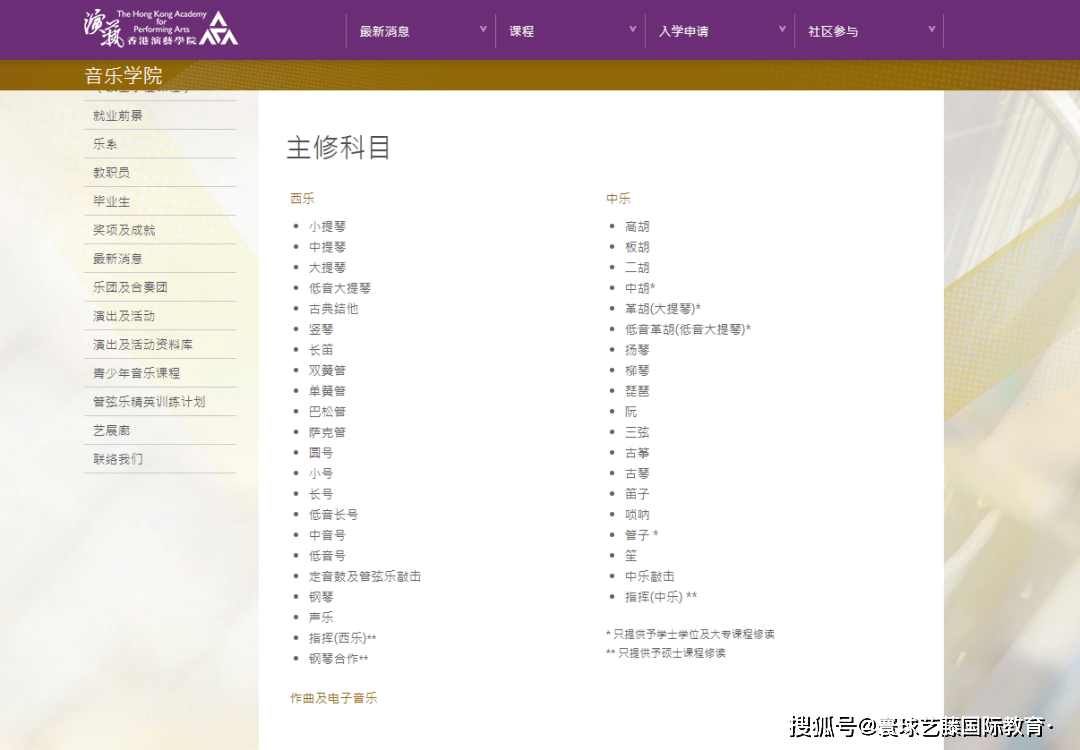Select 革胡(大提琴)* list item
The image size is (1080, 750).
(x=663, y=309)
